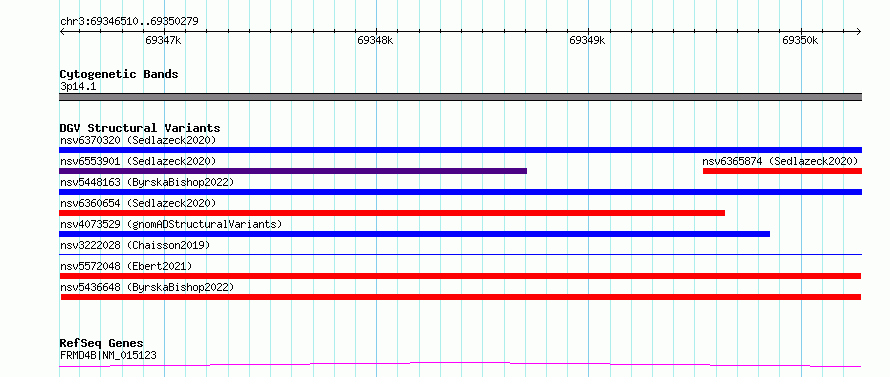Click the nsv5572048 (Ebert2021) label
The height and width of the screenshot is (377, 890).
coord(126,266)
